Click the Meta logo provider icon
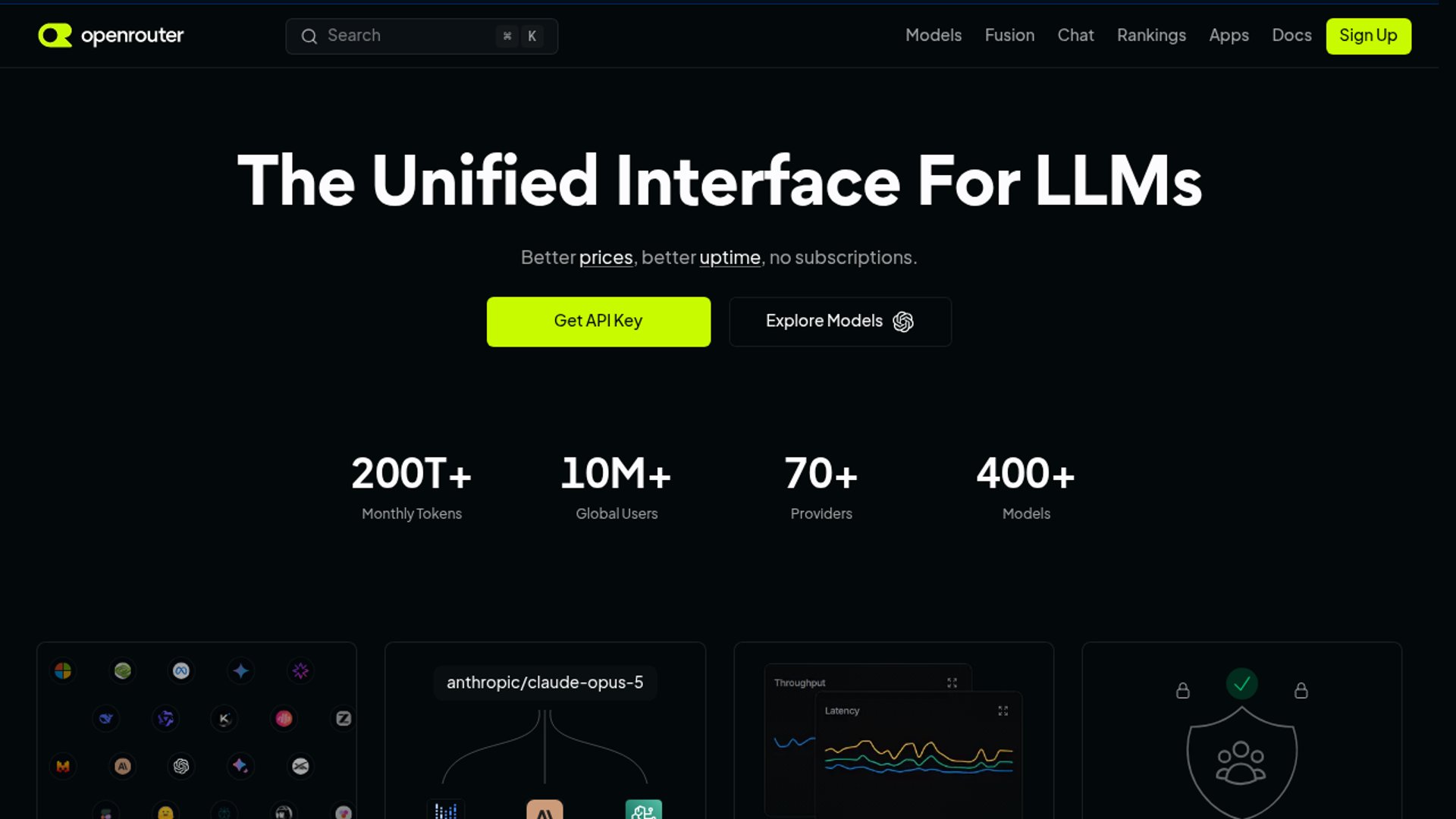Viewport: 1456px width, 819px height. (x=180, y=670)
